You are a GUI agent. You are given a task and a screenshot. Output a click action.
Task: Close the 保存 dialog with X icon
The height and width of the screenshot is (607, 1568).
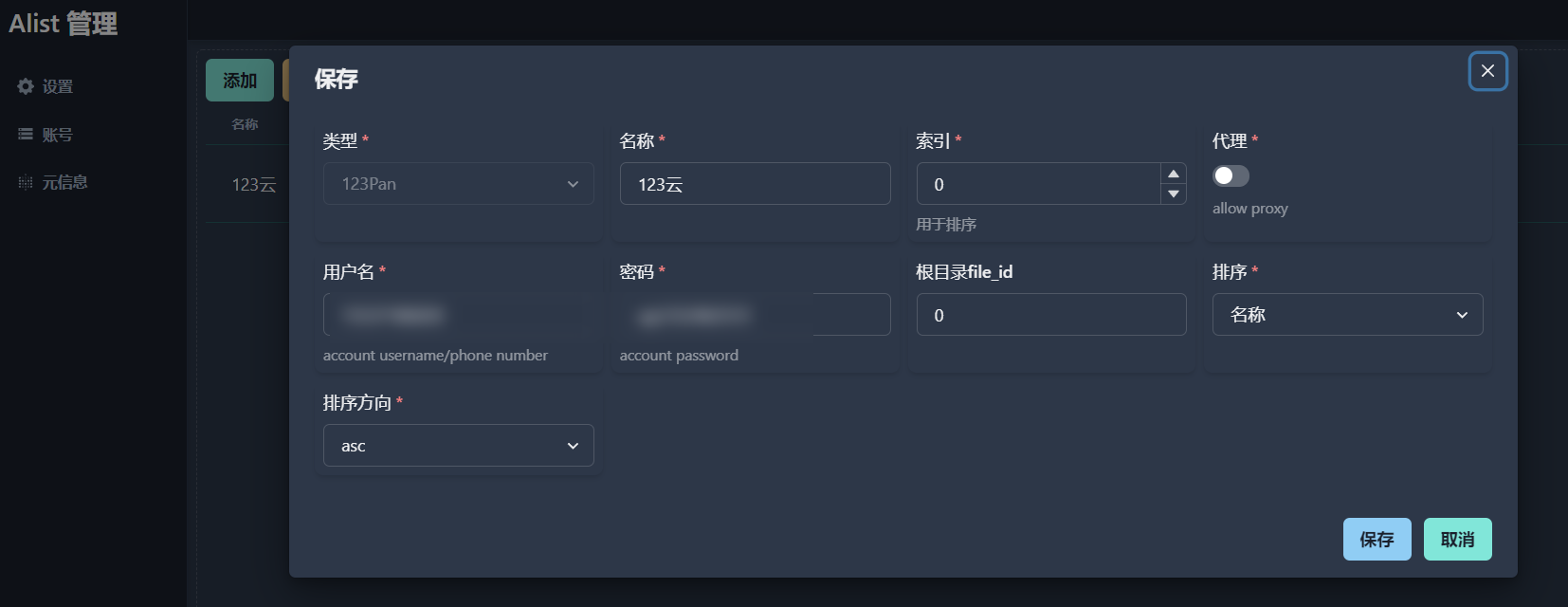coord(1487,71)
